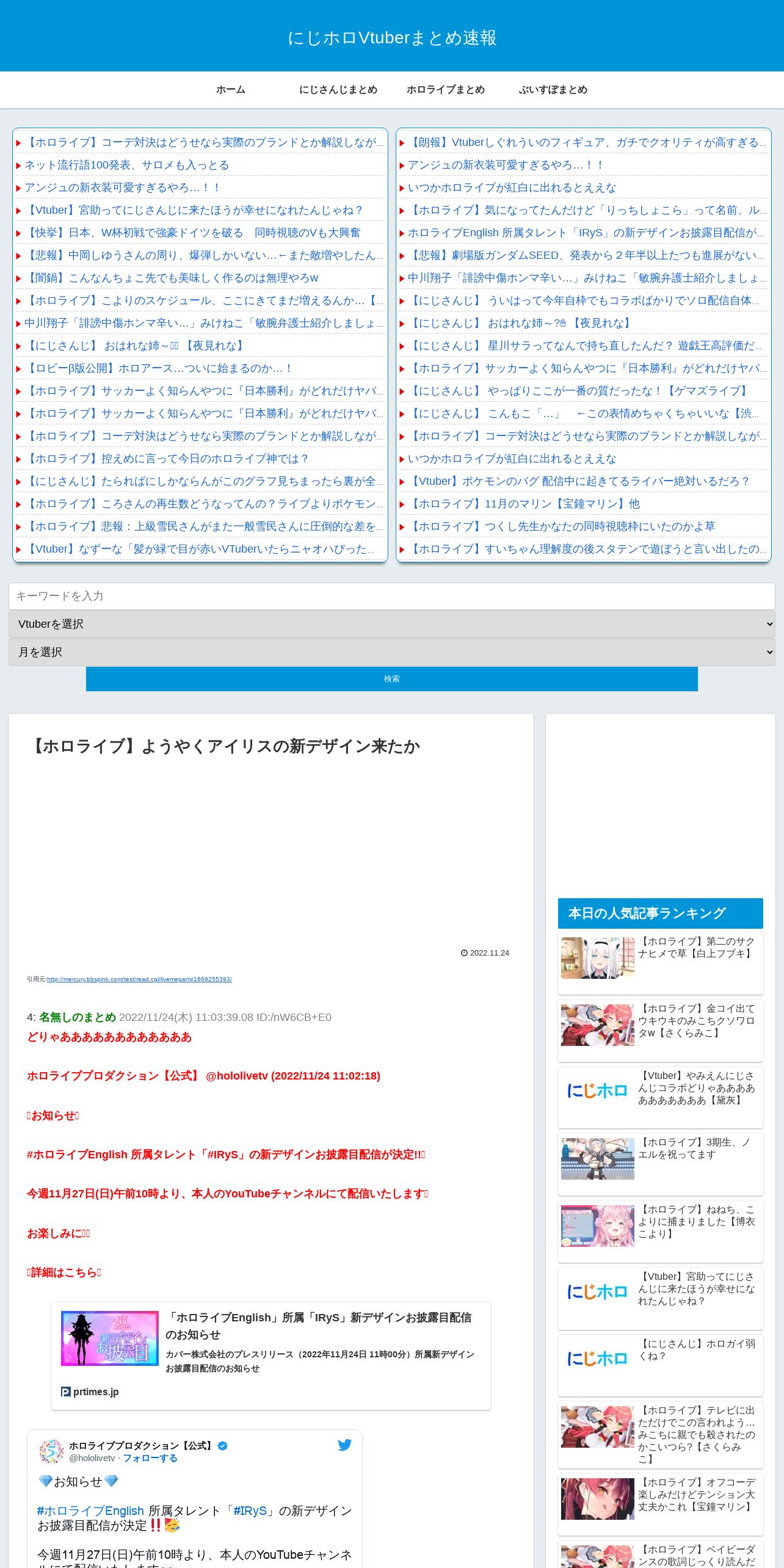Click poster name 名無しのまとめ
This screenshot has height=1568, width=784.
(x=78, y=1017)
